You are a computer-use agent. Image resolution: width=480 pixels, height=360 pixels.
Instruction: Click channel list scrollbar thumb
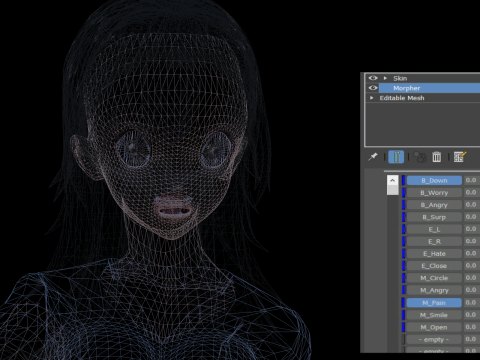pos(393,190)
